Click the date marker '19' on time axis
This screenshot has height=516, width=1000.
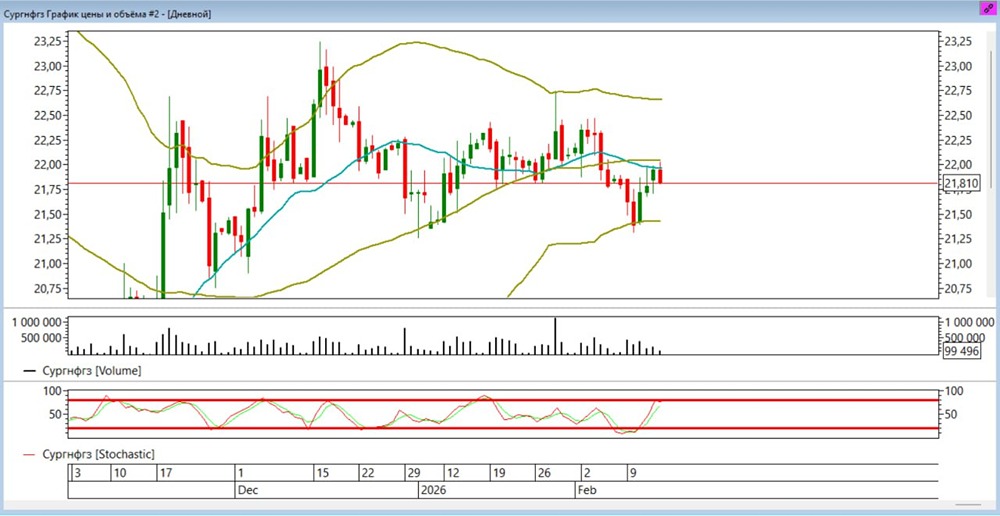coord(499,473)
